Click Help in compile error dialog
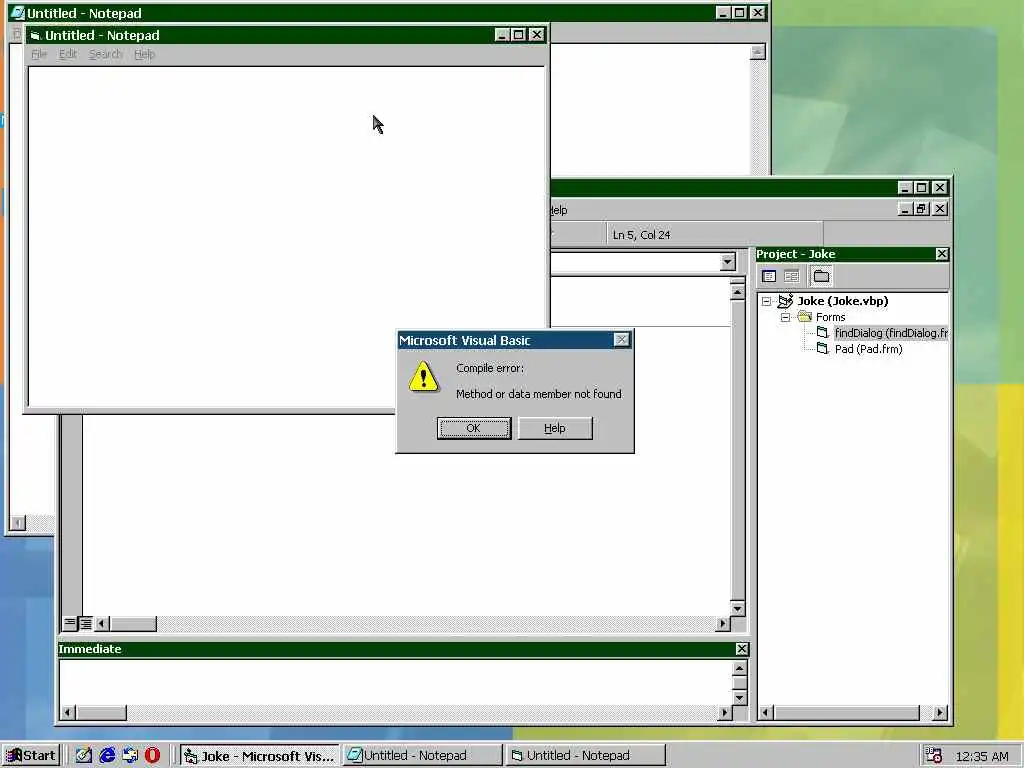Image resolution: width=1024 pixels, height=768 pixels. pos(555,428)
